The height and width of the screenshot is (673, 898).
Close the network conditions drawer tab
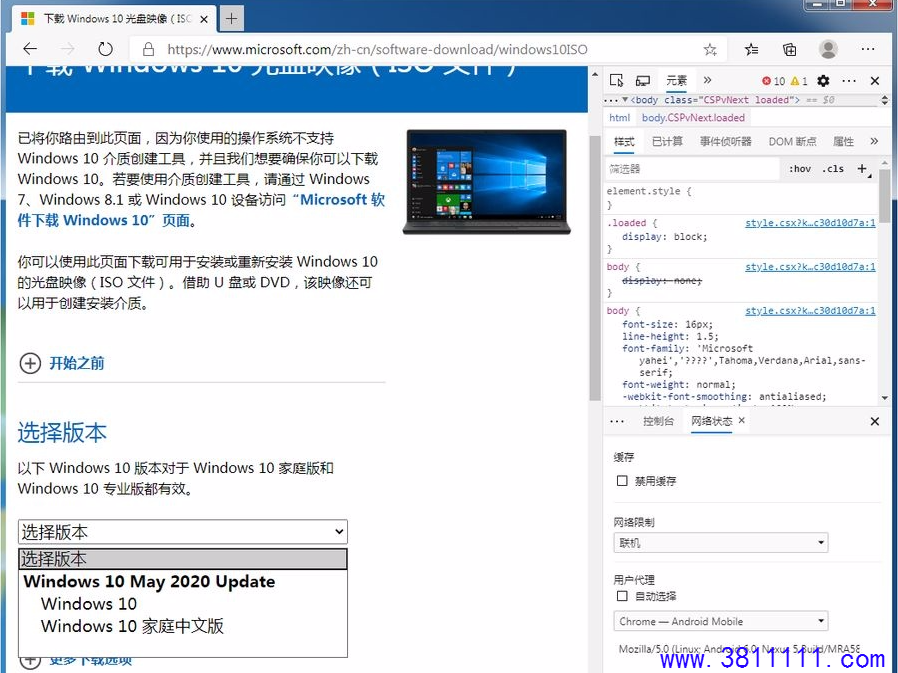pyautogui.click(x=742, y=420)
